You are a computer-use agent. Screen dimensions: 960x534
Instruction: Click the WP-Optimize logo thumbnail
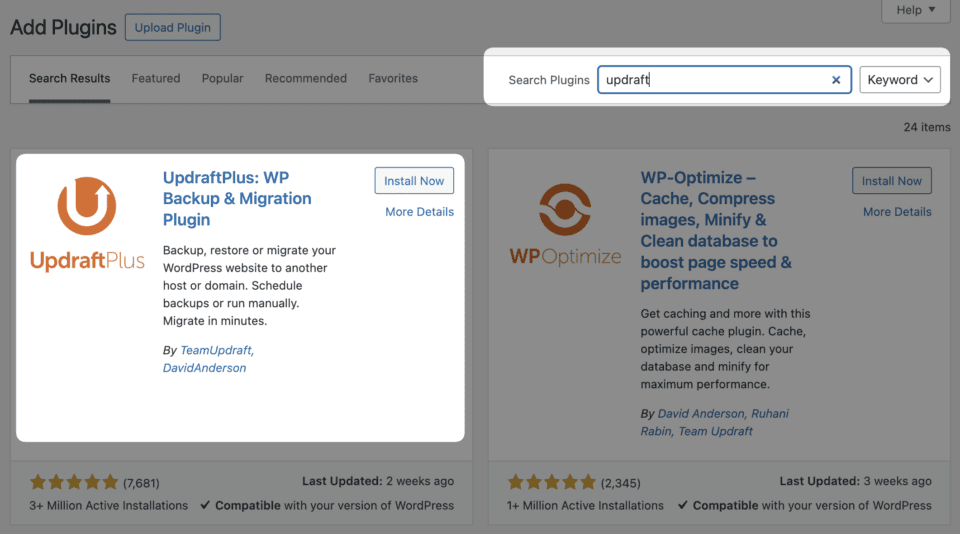tap(565, 224)
